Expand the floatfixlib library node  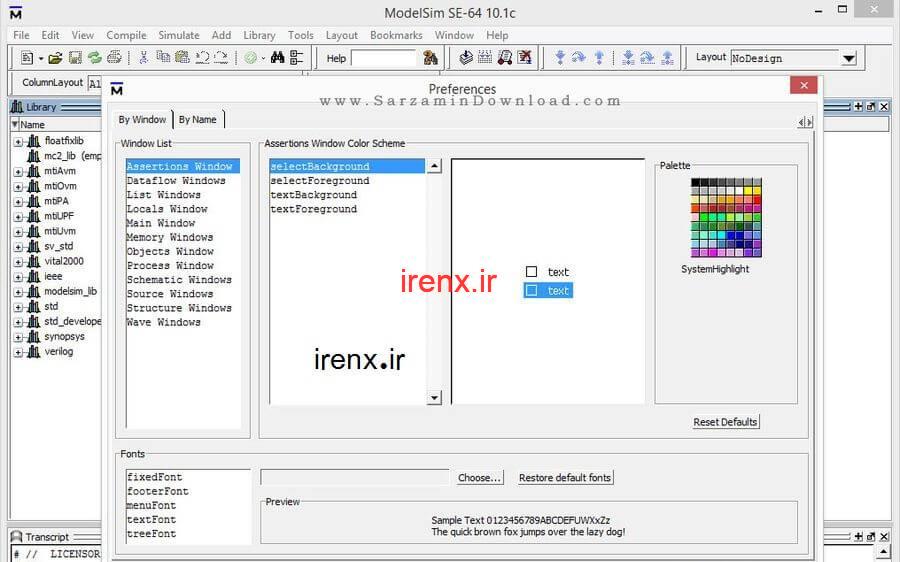18,141
